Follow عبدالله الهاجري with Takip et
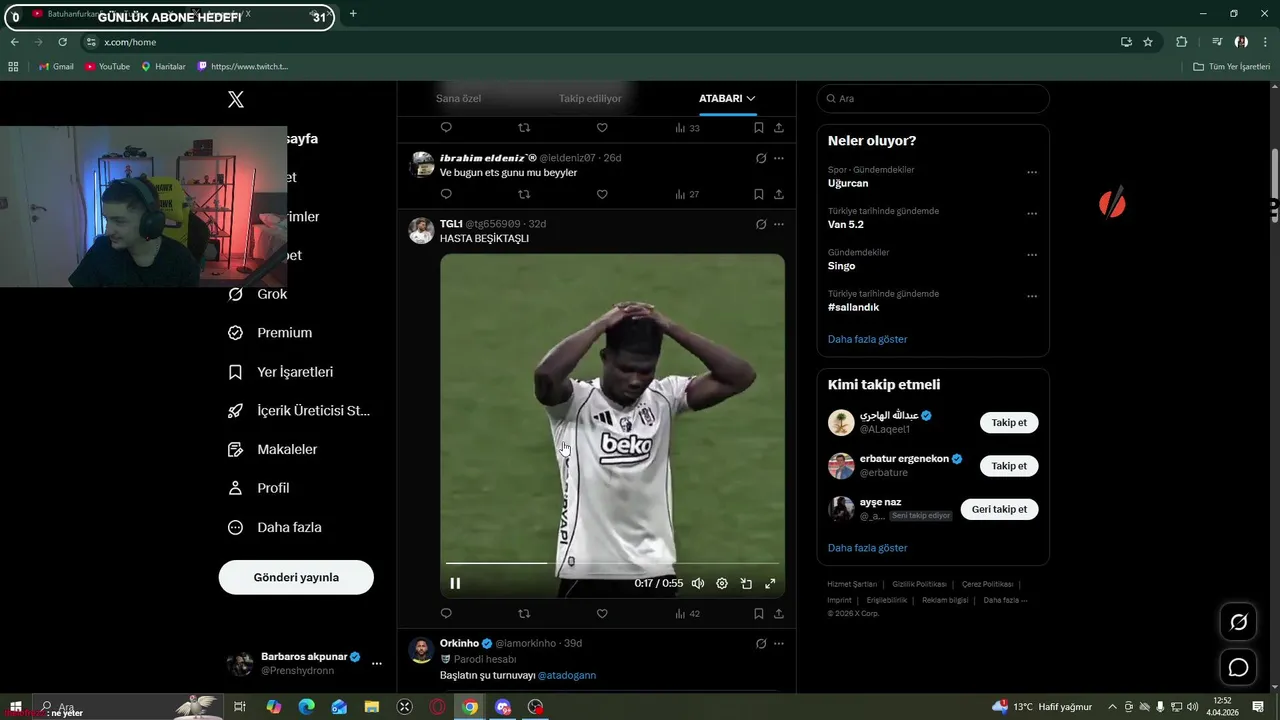 point(1009,423)
